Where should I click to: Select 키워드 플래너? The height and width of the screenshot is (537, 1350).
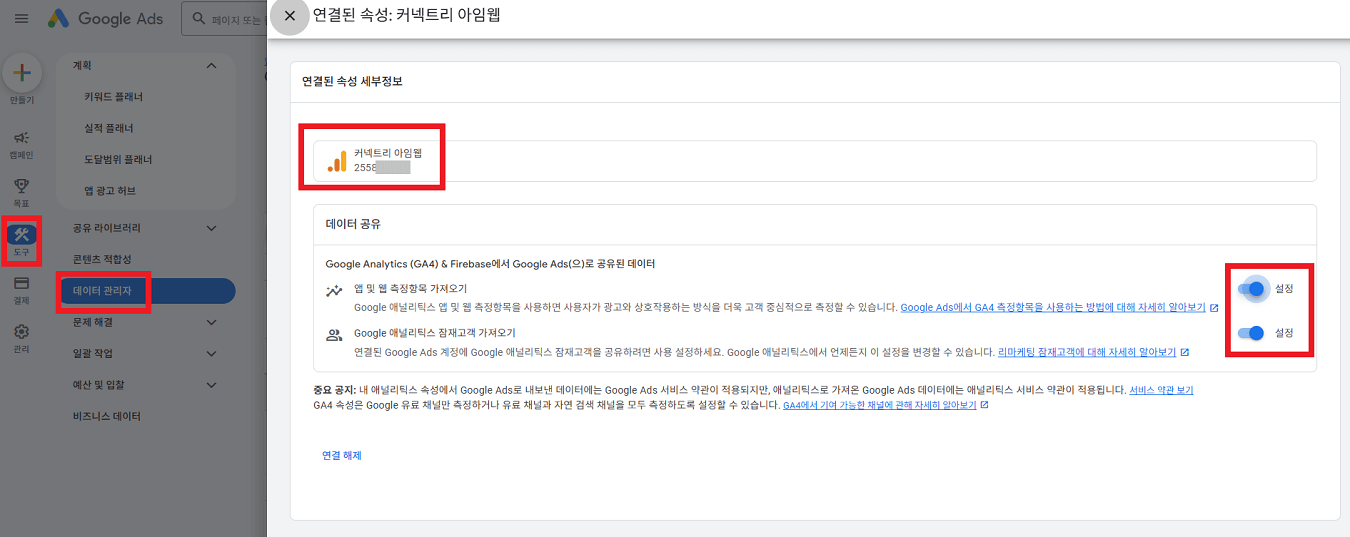tap(114, 97)
